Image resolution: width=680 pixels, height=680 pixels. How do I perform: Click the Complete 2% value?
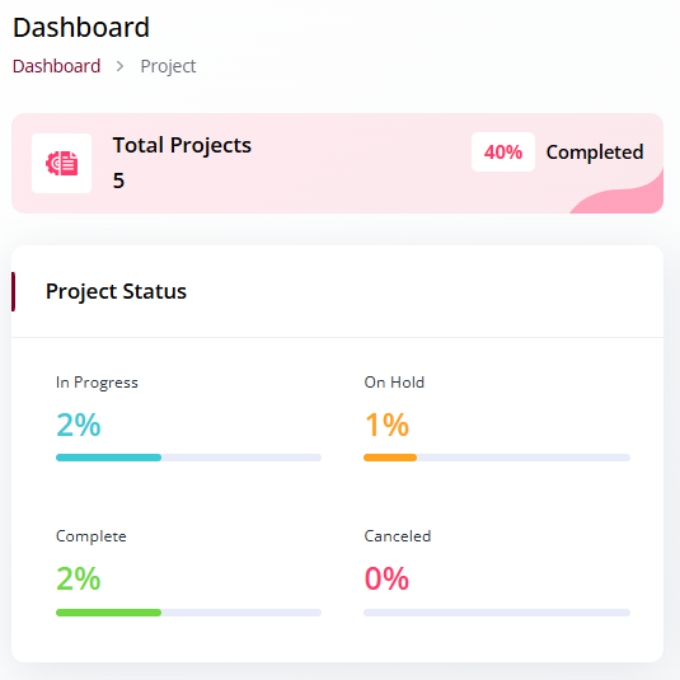[78, 579]
